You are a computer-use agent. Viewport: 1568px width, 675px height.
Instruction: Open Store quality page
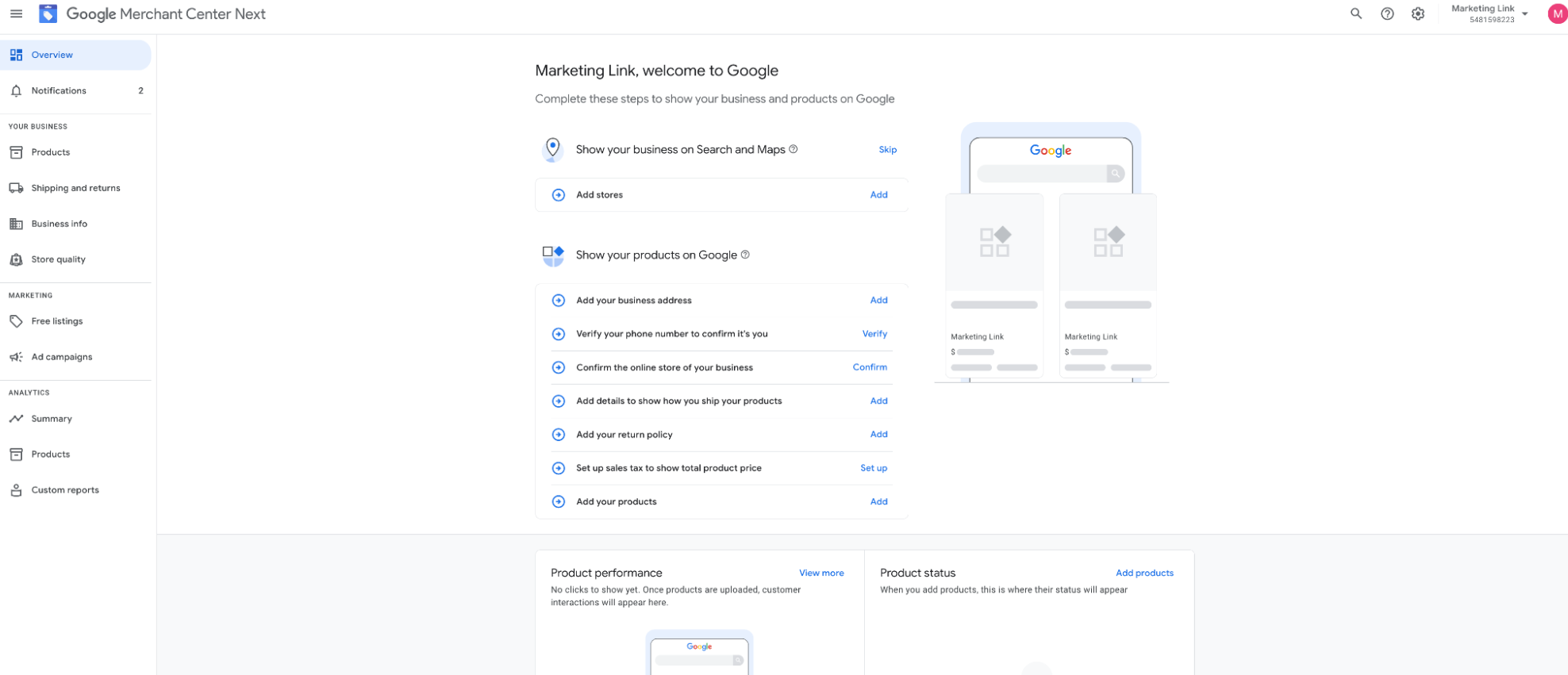click(x=75, y=259)
